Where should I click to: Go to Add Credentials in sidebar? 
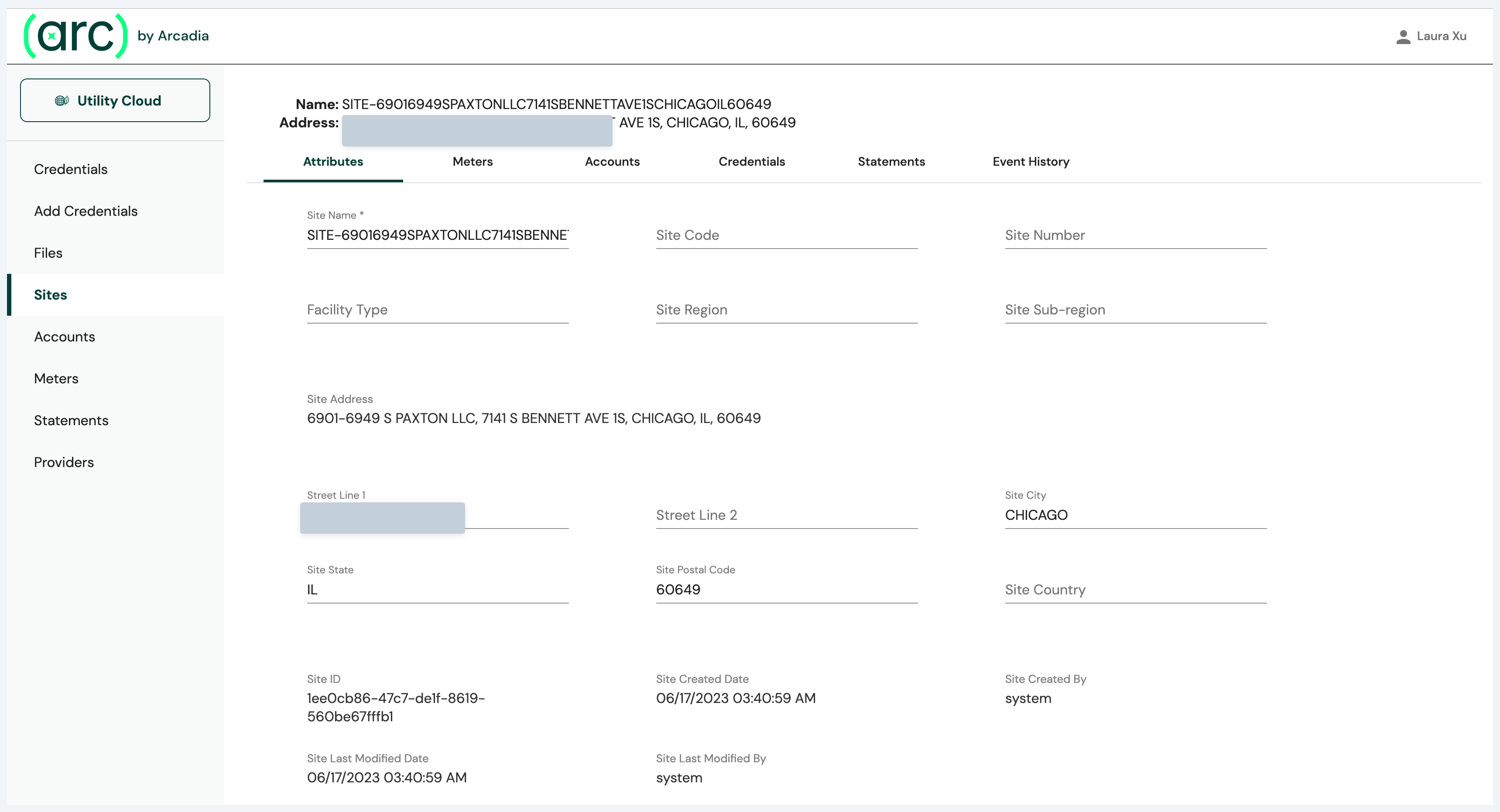coord(86,212)
